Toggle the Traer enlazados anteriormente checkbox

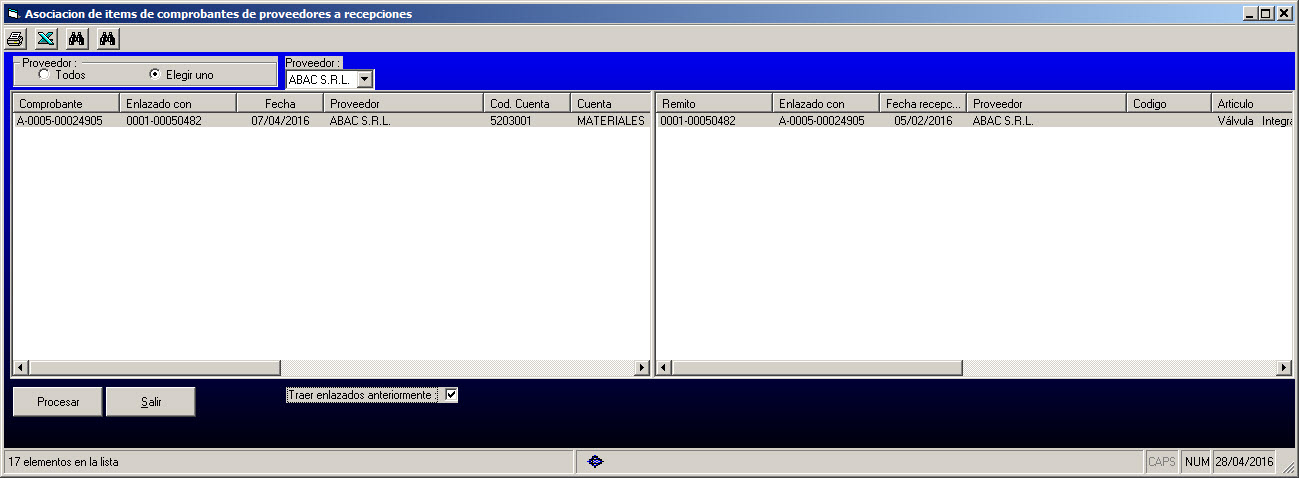pyautogui.click(x=451, y=395)
